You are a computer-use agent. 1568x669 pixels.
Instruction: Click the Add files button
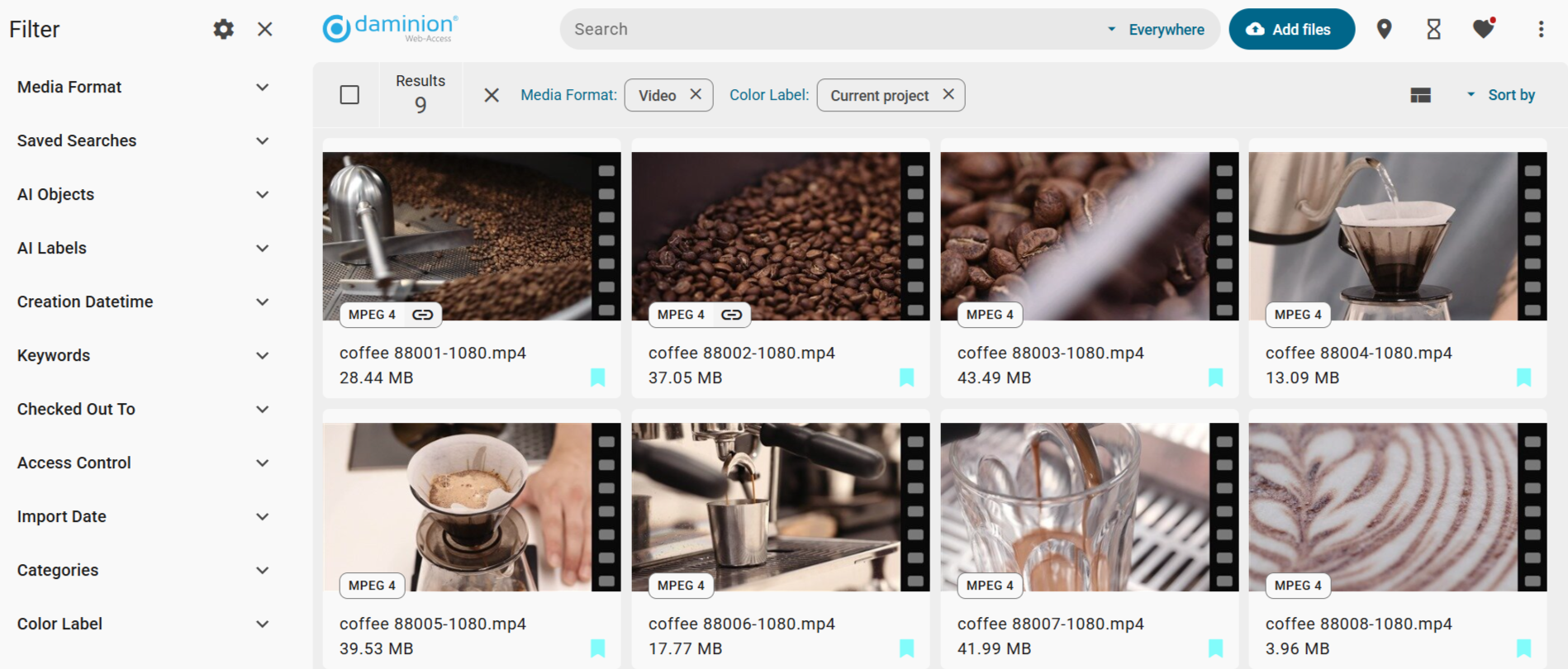coord(1291,30)
